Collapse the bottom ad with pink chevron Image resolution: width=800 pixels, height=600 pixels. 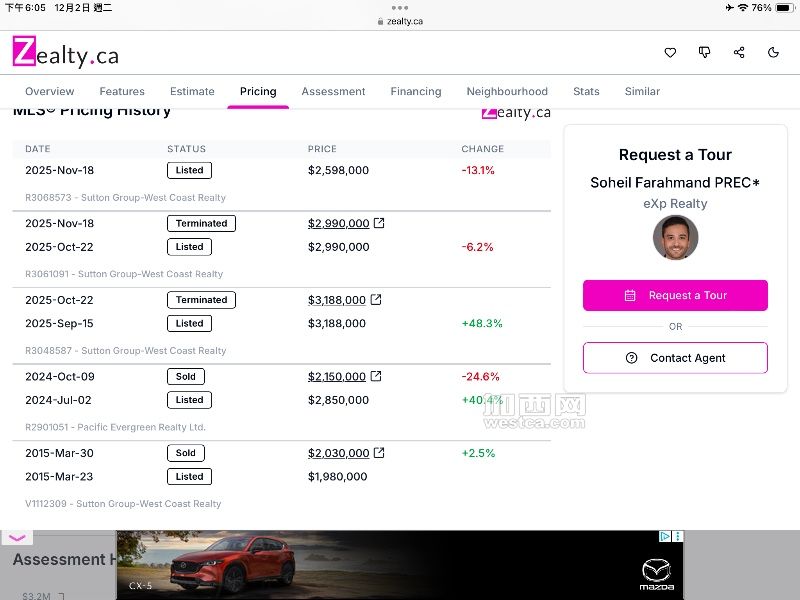pos(17,538)
